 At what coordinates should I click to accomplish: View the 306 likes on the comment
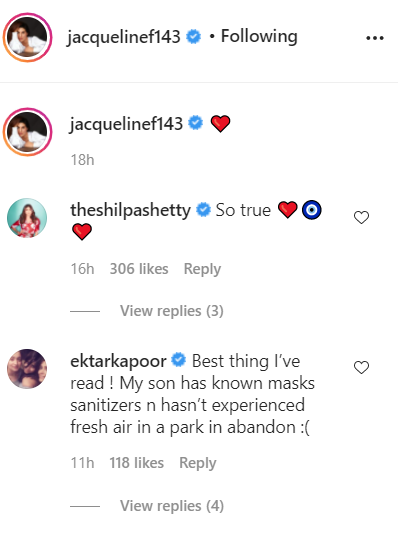[x=139, y=269]
